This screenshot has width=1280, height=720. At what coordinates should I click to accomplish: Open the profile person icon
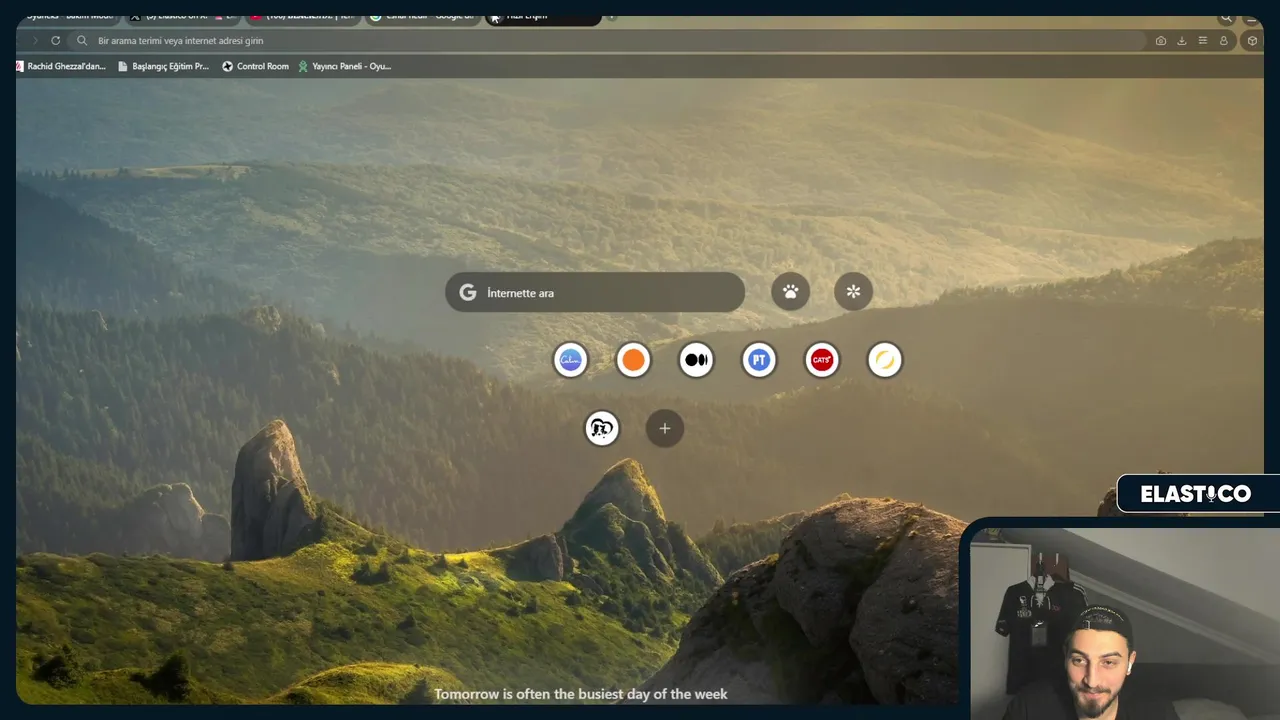[x=1223, y=41]
